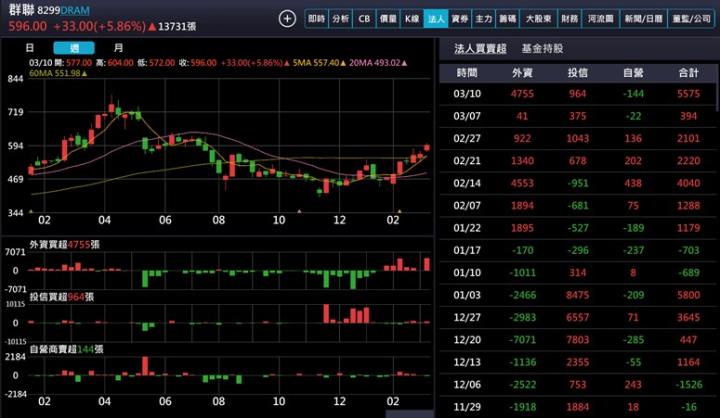Viewport: 720px width, 418px height.
Task: Click the 5MA 557.40 indicator label
Action: (319, 62)
